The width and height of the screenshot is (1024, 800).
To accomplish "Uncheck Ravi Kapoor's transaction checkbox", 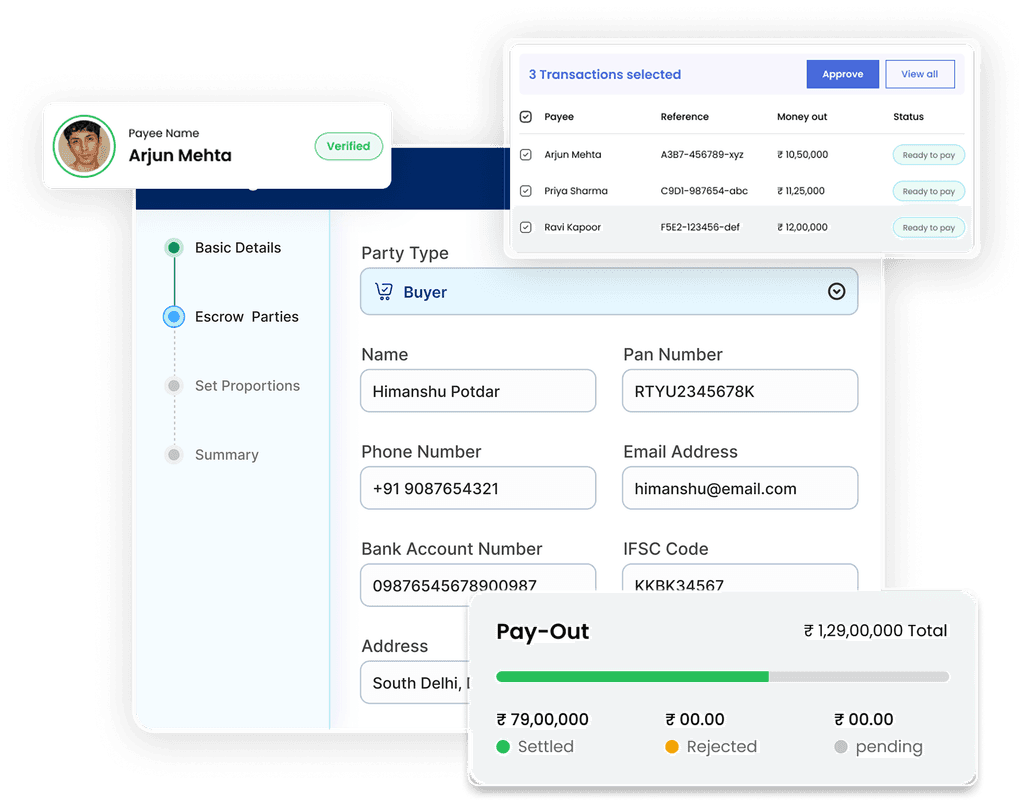I will coord(525,227).
